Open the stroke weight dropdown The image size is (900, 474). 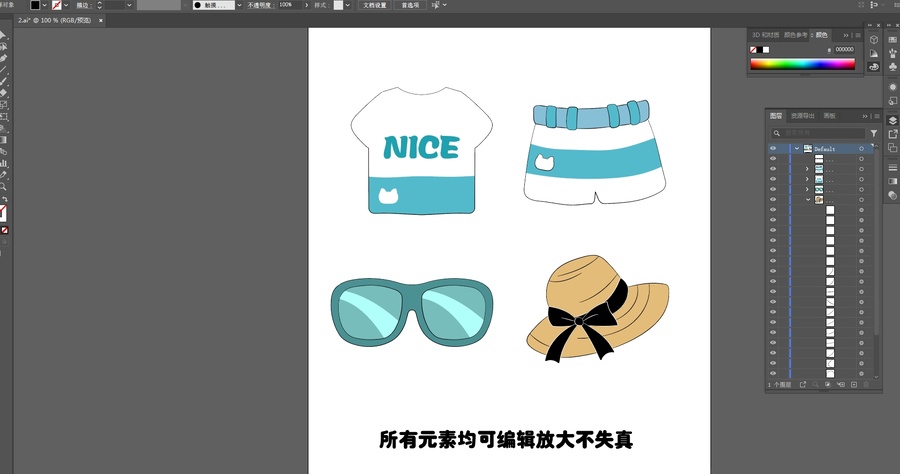click(129, 5)
